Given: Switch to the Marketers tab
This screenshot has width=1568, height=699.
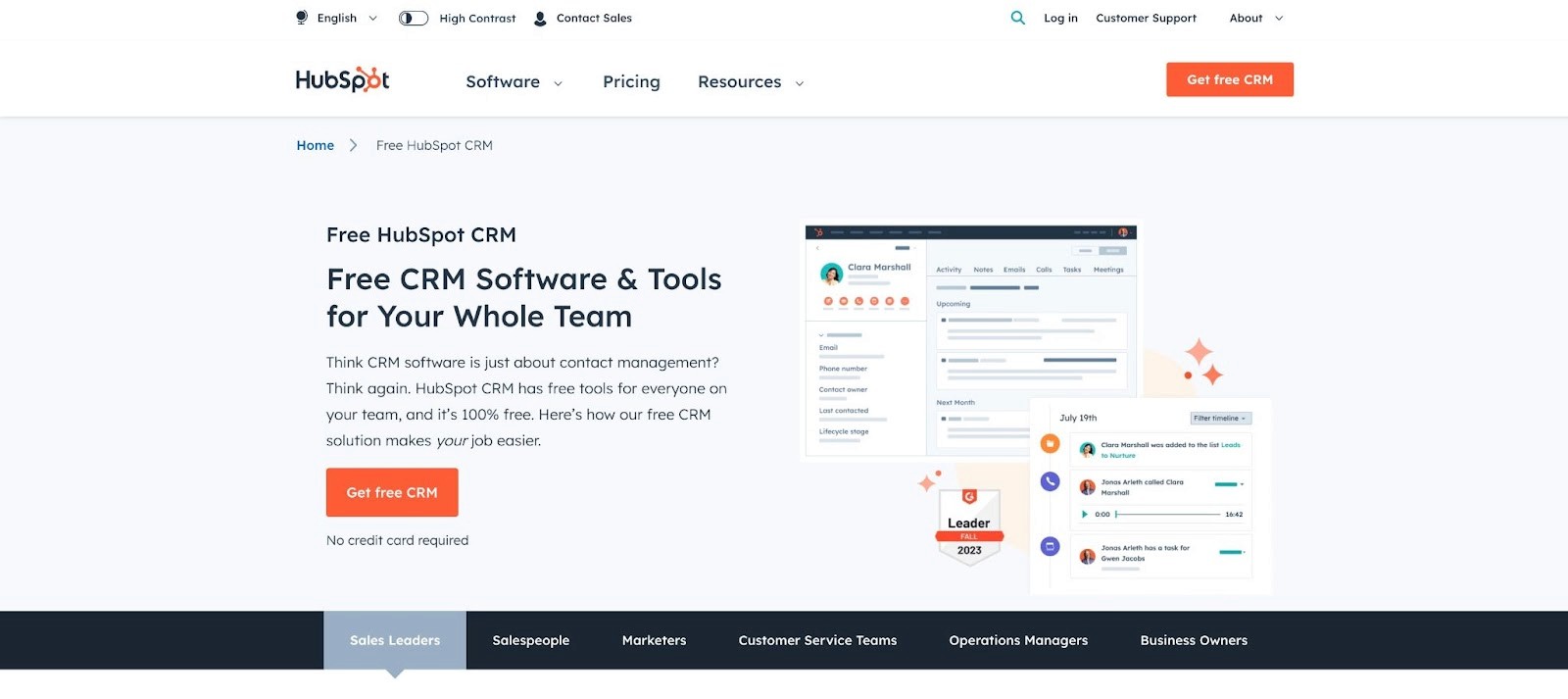Looking at the screenshot, I should 654,640.
